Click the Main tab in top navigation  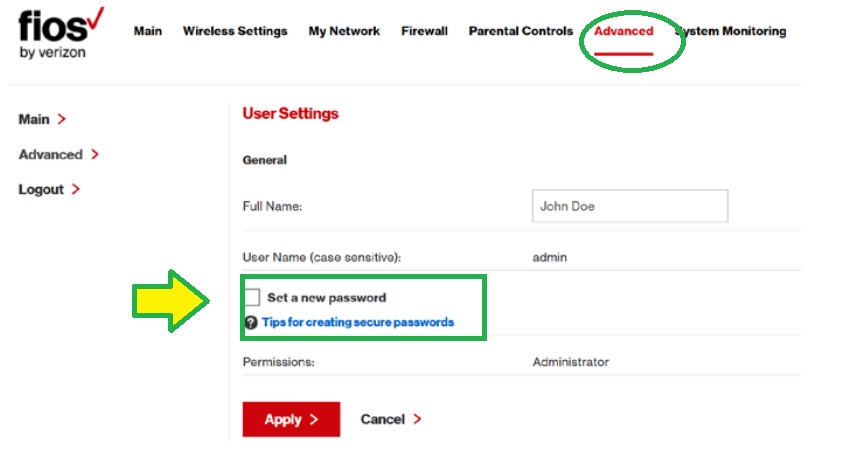148,31
